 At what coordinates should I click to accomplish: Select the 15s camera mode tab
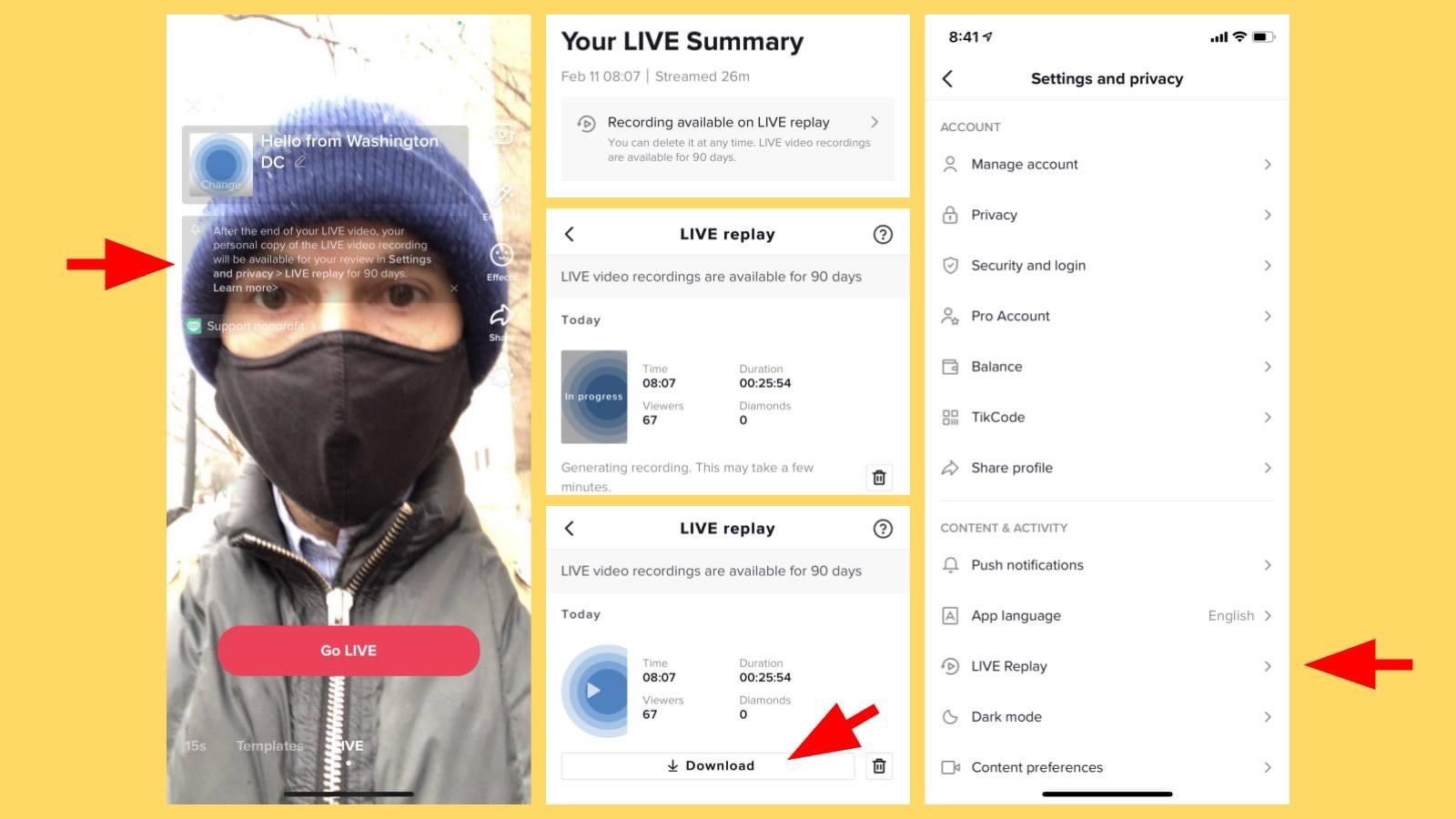pyautogui.click(x=196, y=746)
